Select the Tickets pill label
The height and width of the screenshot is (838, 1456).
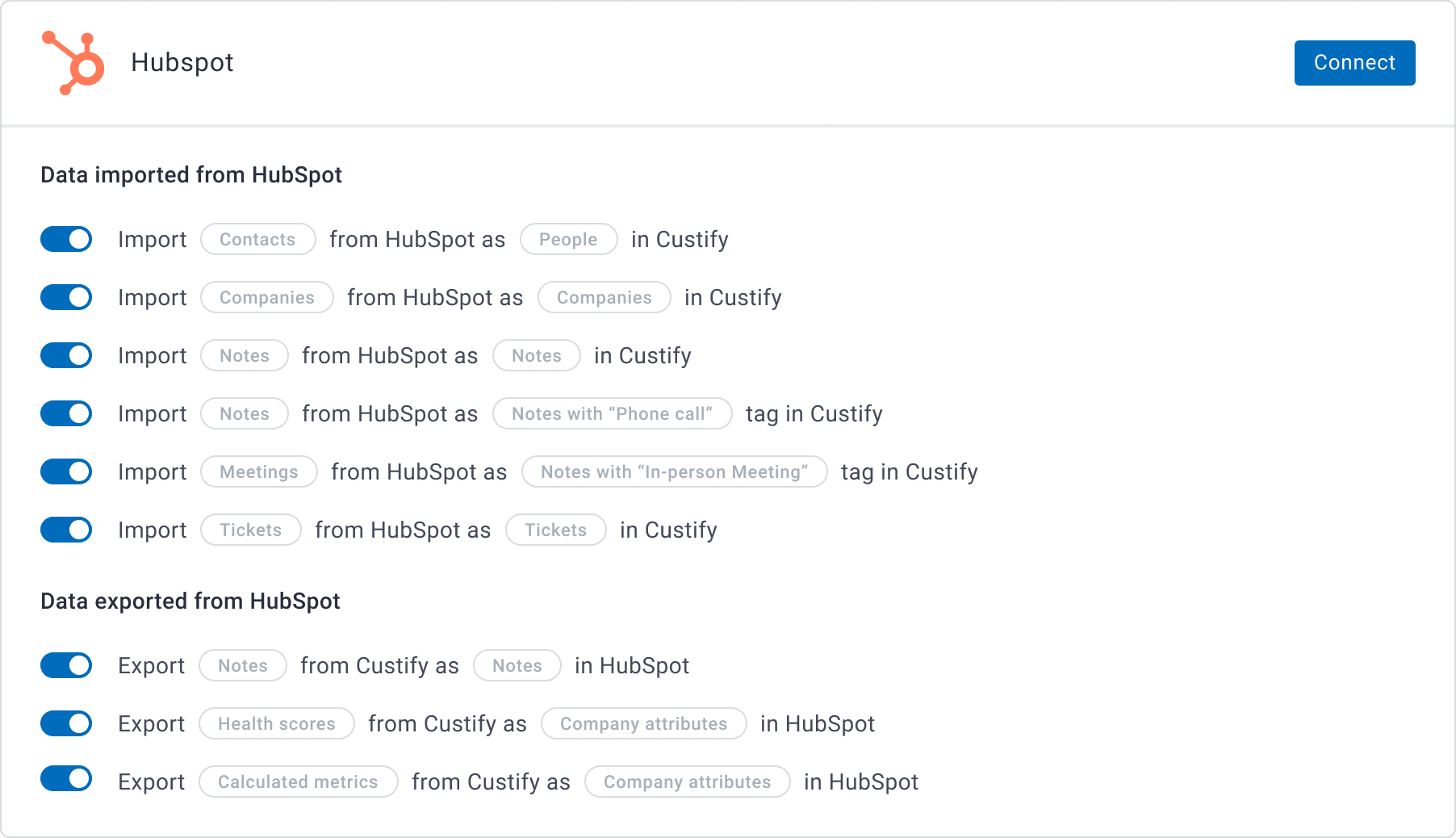click(250, 530)
